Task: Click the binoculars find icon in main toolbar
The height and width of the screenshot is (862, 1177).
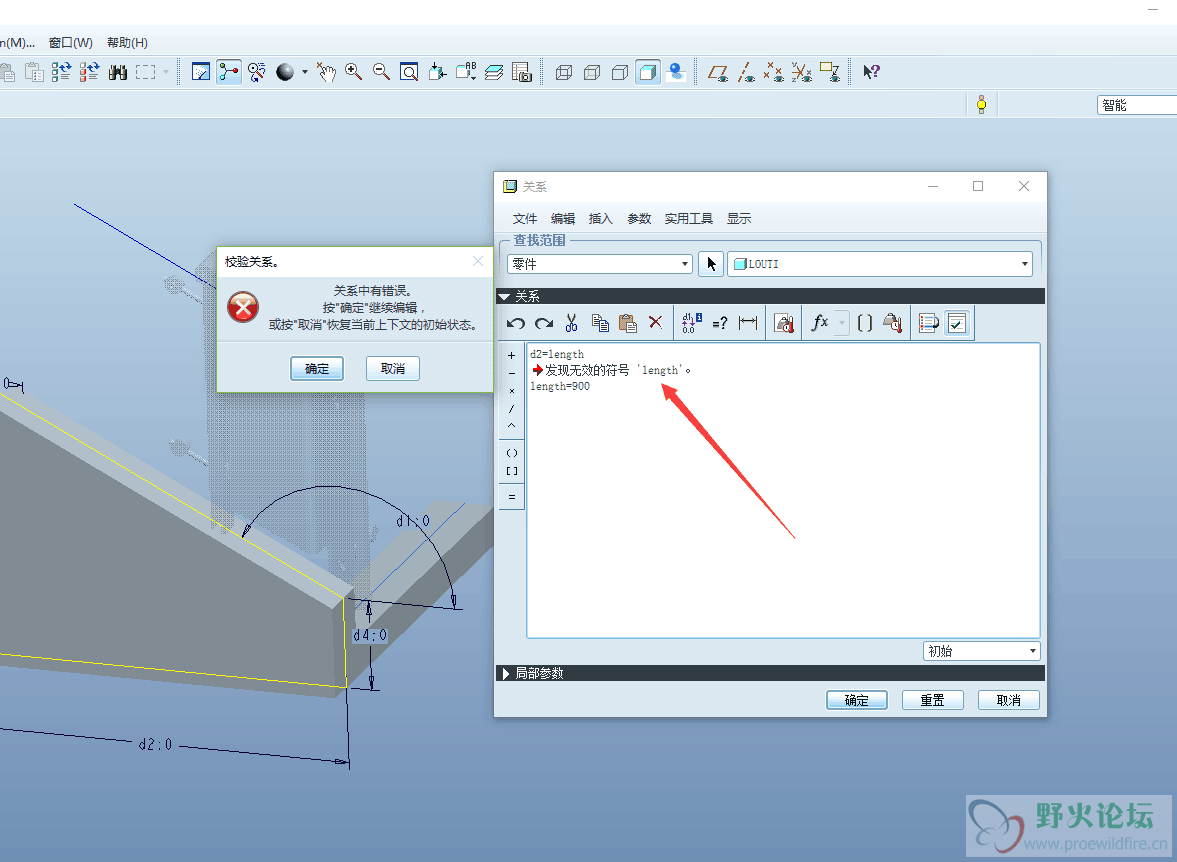Action: (117, 72)
